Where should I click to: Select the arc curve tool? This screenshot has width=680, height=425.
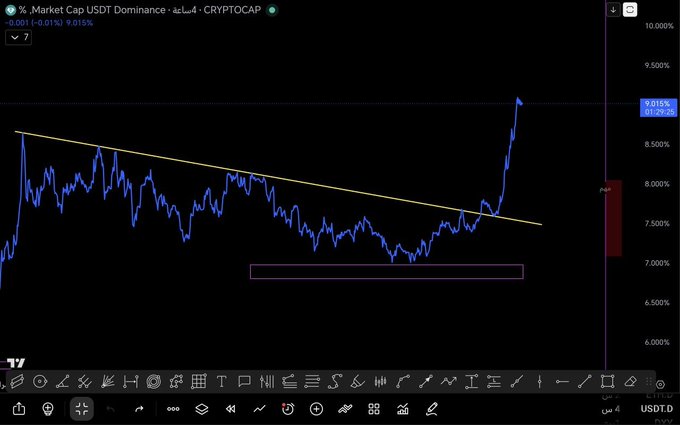point(403,382)
